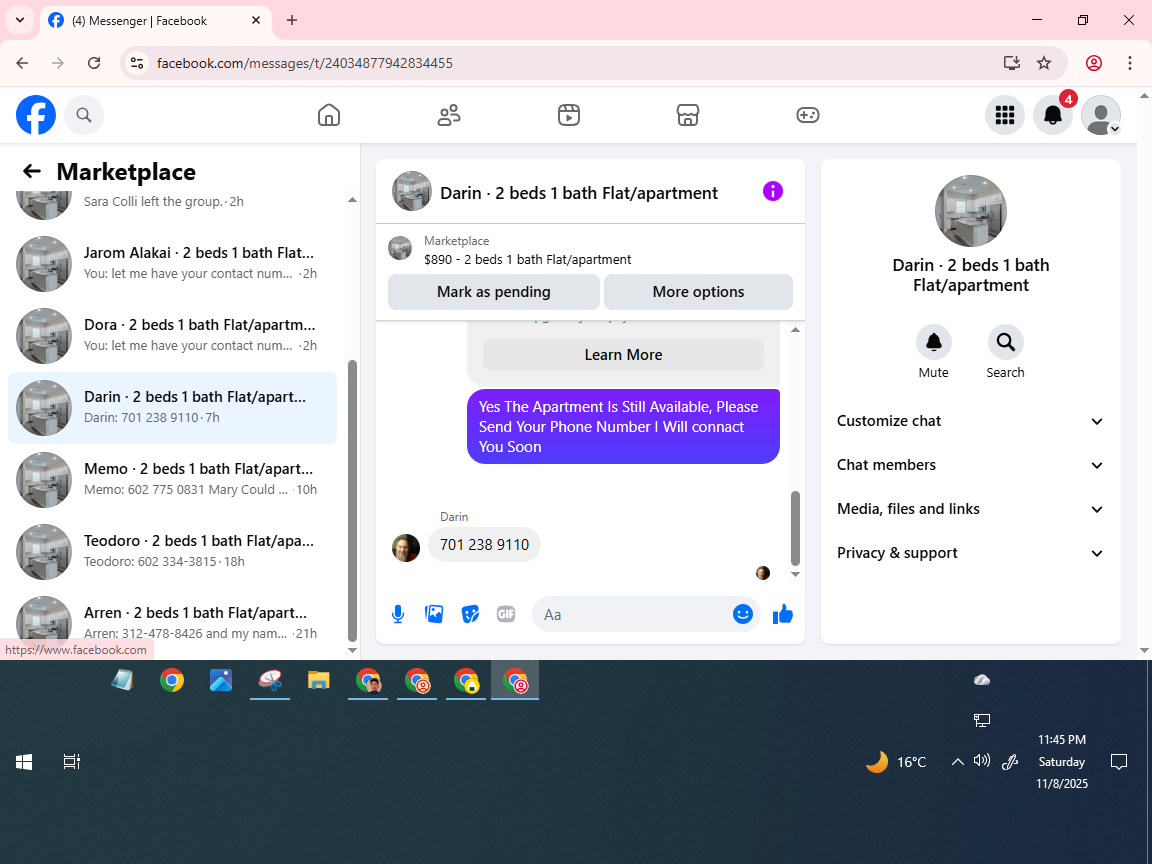Image resolution: width=1152 pixels, height=864 pixels.
Task: Show hidden tray icons chevron
Action: click(x=957, y=762)
